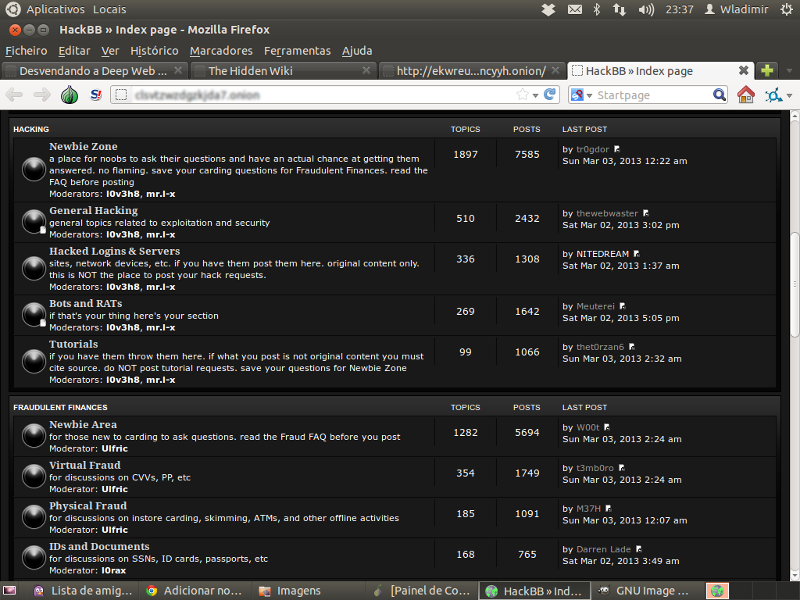
Task: Expand the address bar history dropdown arrow
Action: pyautogui.click(x=535, y=95)
